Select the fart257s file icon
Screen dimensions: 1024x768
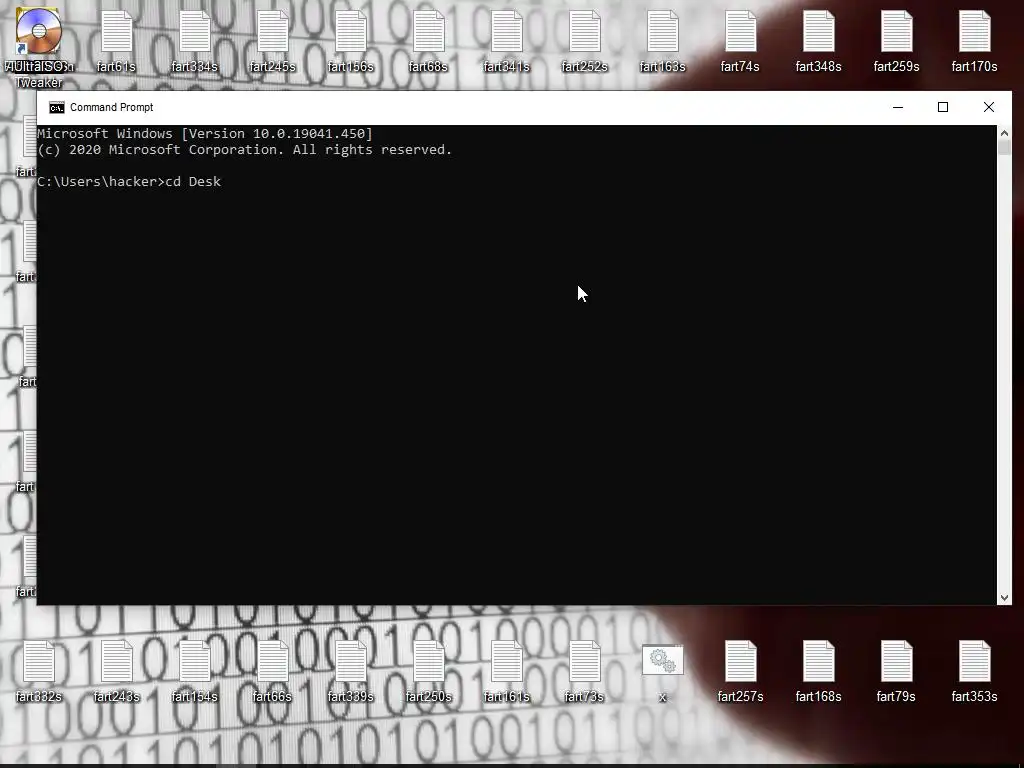click(x=741, y=662)
